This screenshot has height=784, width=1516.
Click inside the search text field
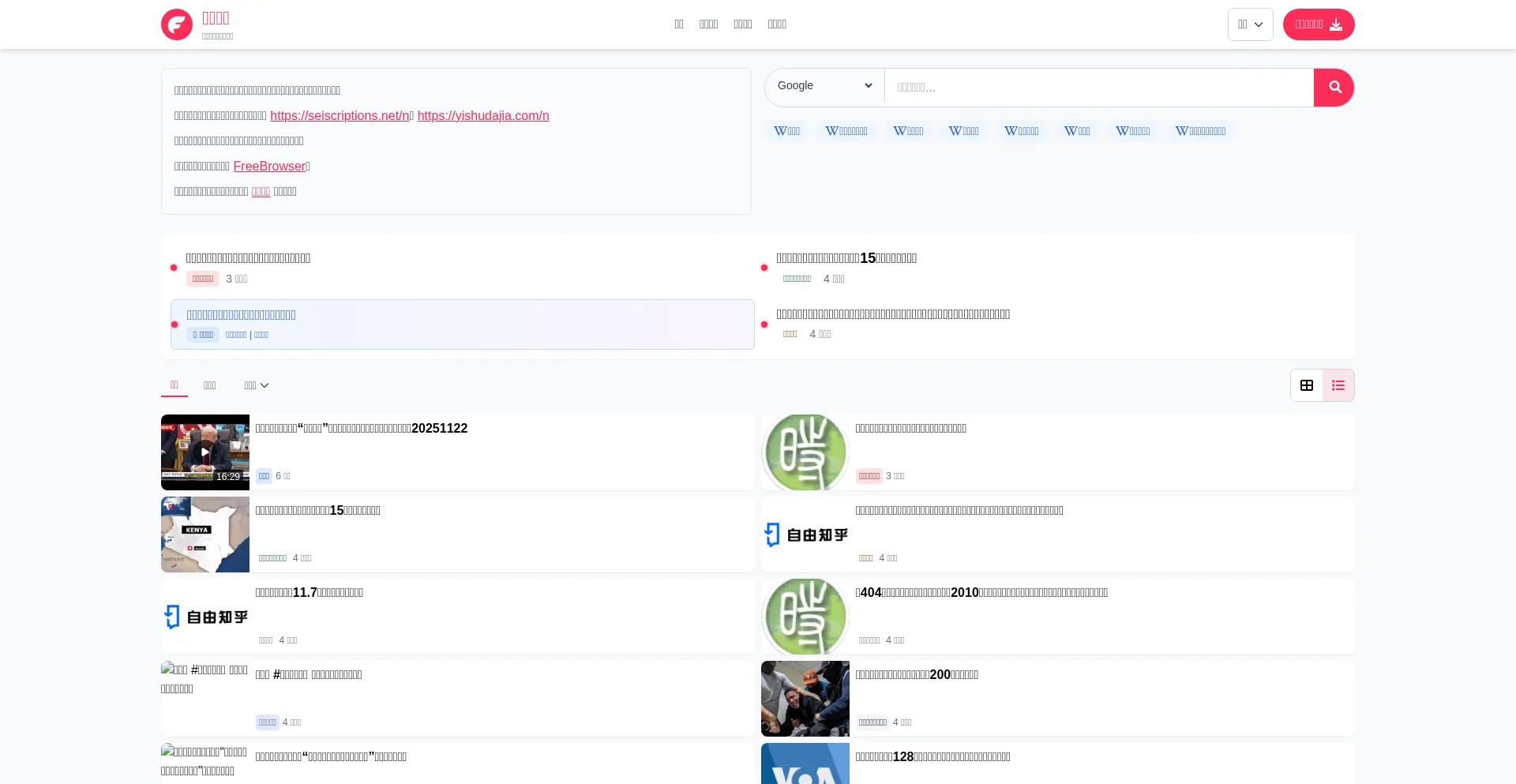(1098, 88)
